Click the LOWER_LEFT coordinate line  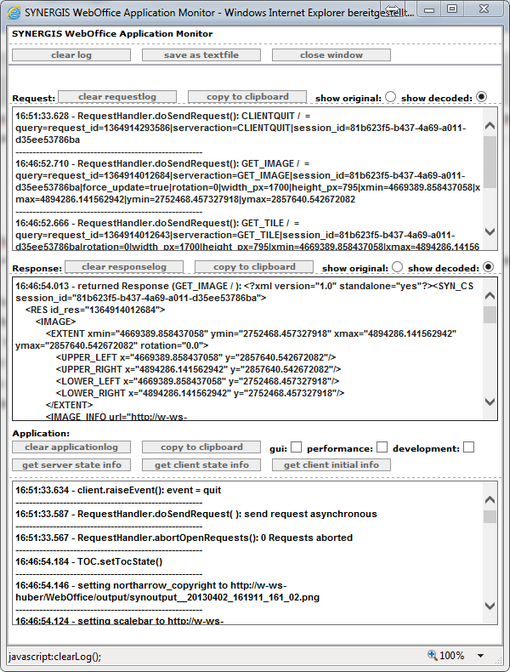pyautogui.click(x=198, y=381)
